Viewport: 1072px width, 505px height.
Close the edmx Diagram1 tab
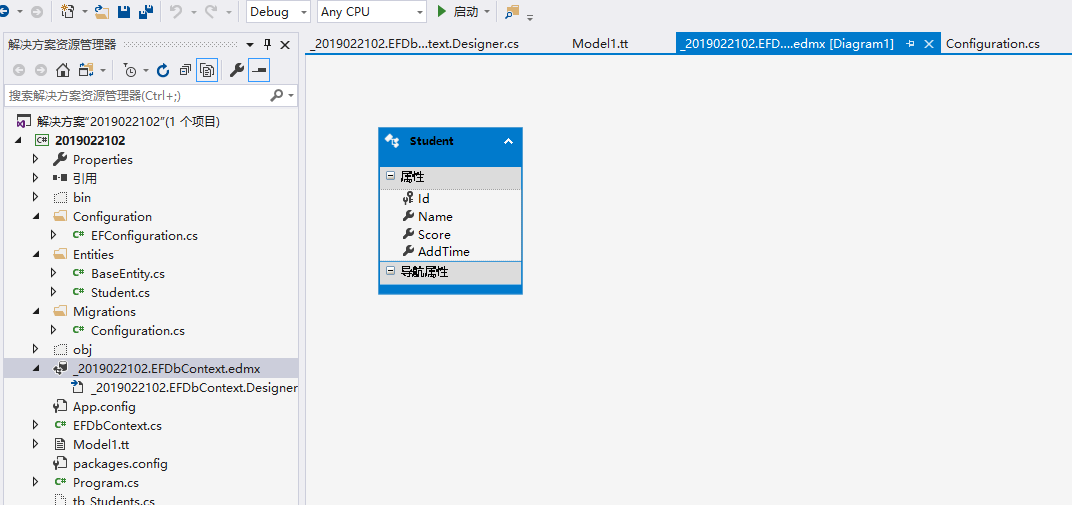(928, 44)
